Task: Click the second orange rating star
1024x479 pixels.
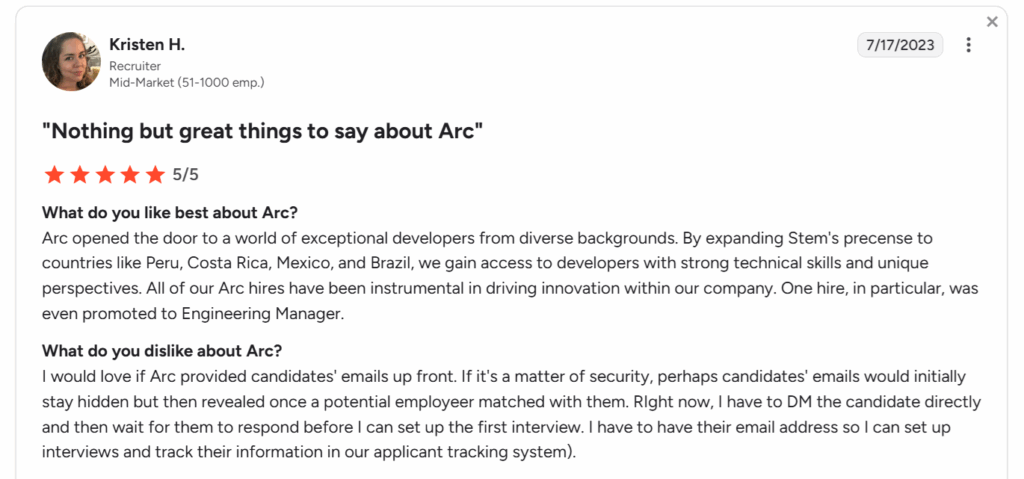Action: [x=79, y=174]
